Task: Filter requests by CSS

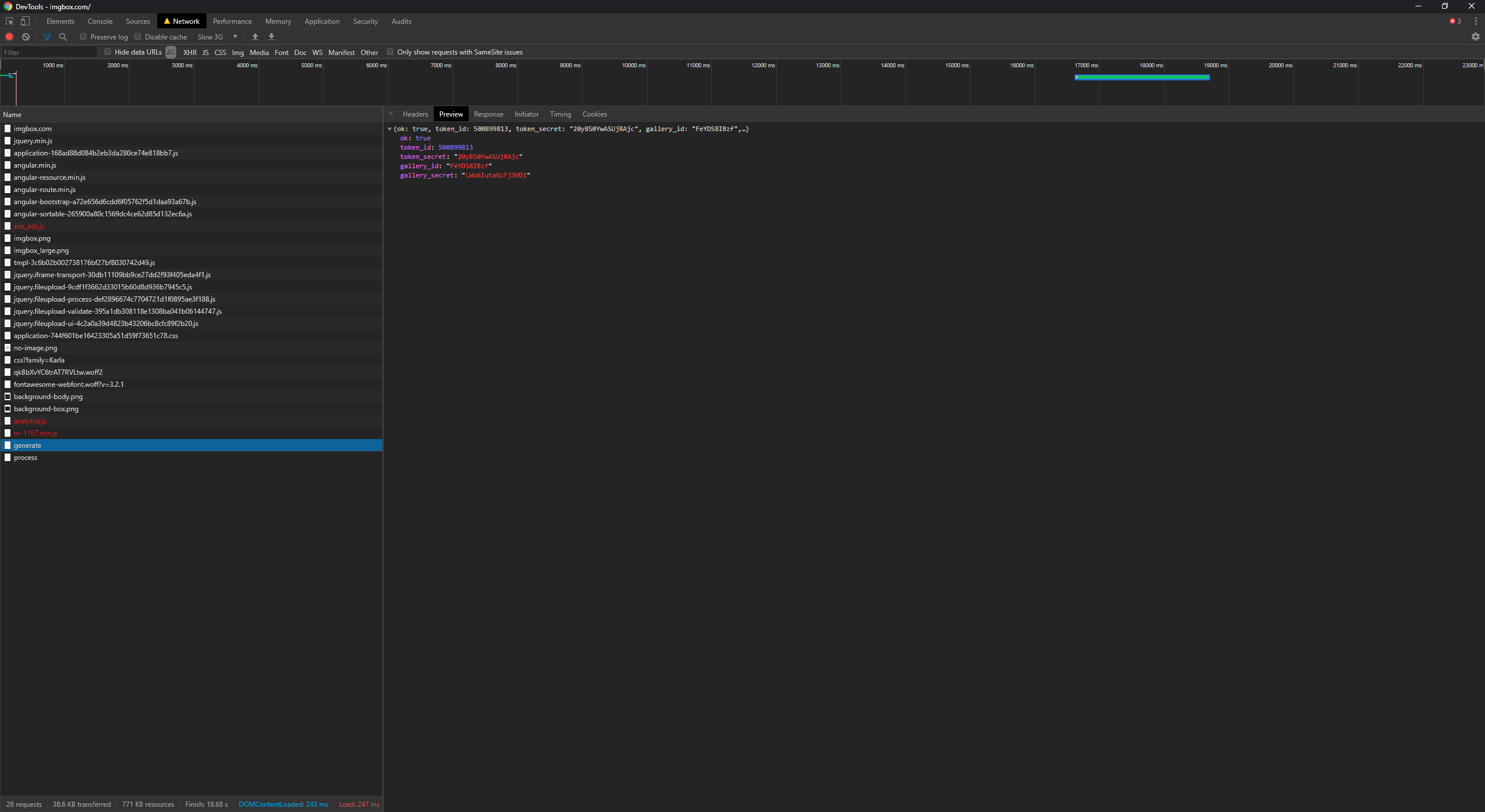Action: pyautogui.click(x=220, y=52)
